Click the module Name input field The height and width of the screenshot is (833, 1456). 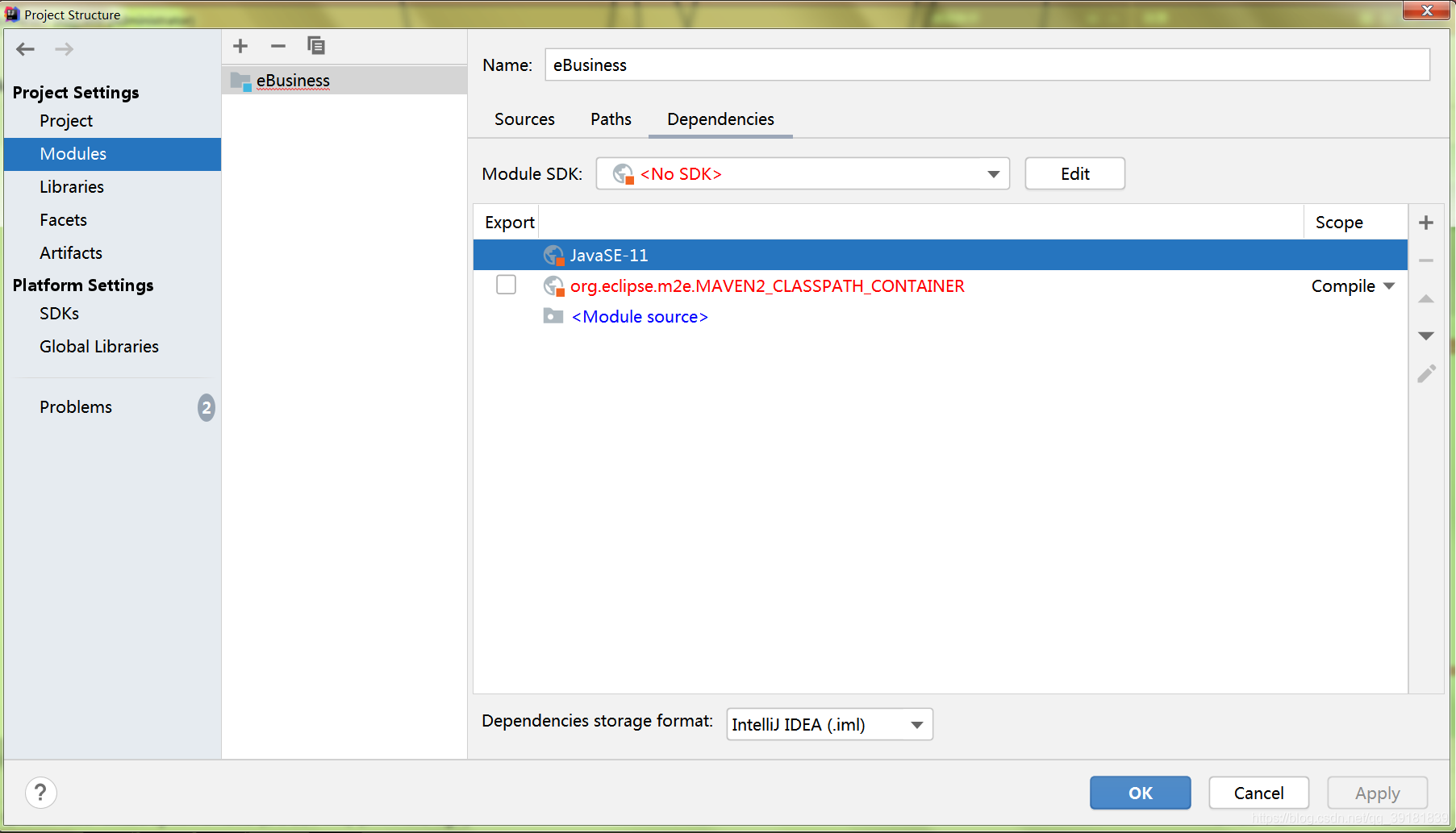point(987,65)
